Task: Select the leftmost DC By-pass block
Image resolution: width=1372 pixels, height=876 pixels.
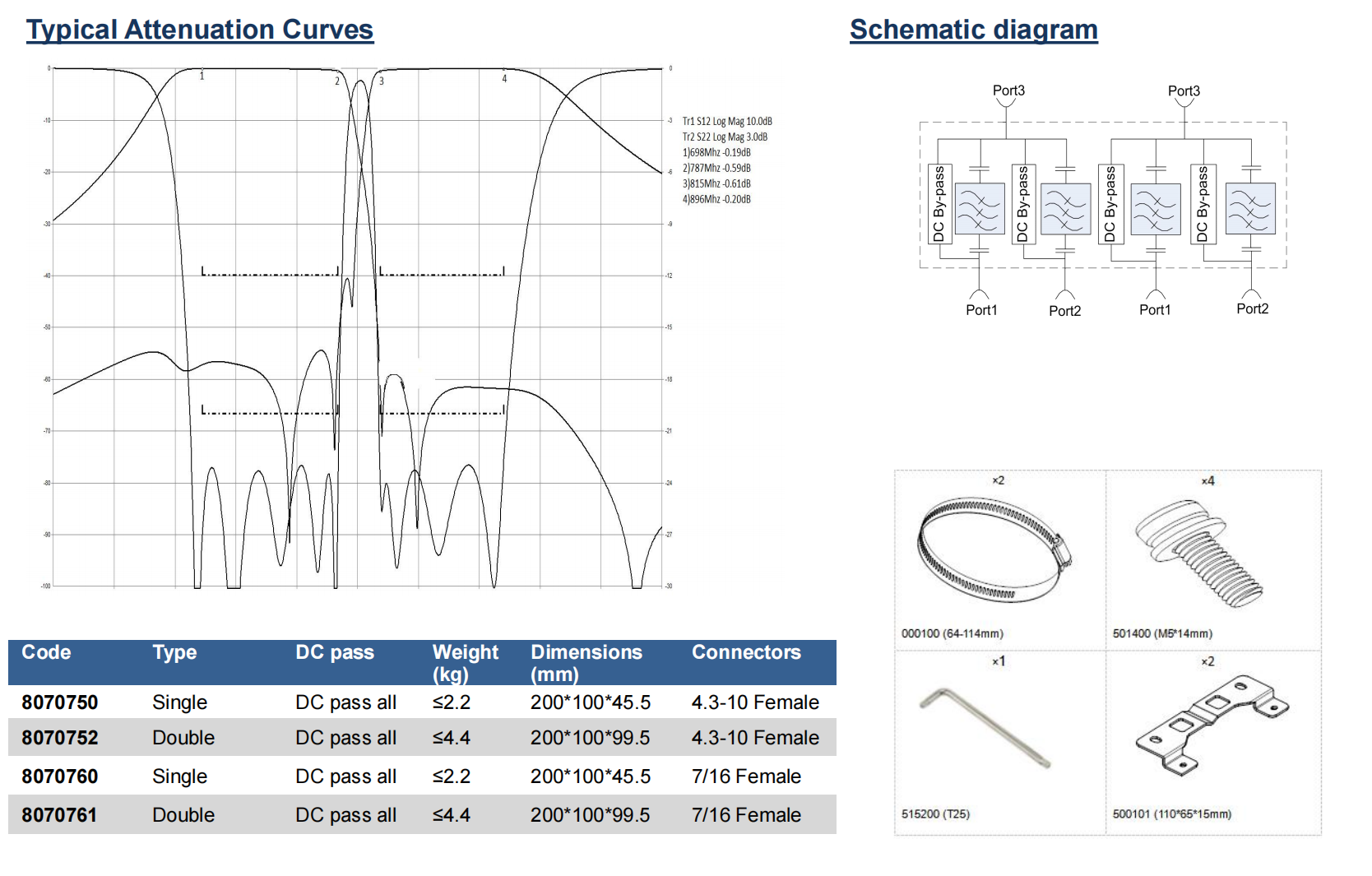Action: click(939, 204)
